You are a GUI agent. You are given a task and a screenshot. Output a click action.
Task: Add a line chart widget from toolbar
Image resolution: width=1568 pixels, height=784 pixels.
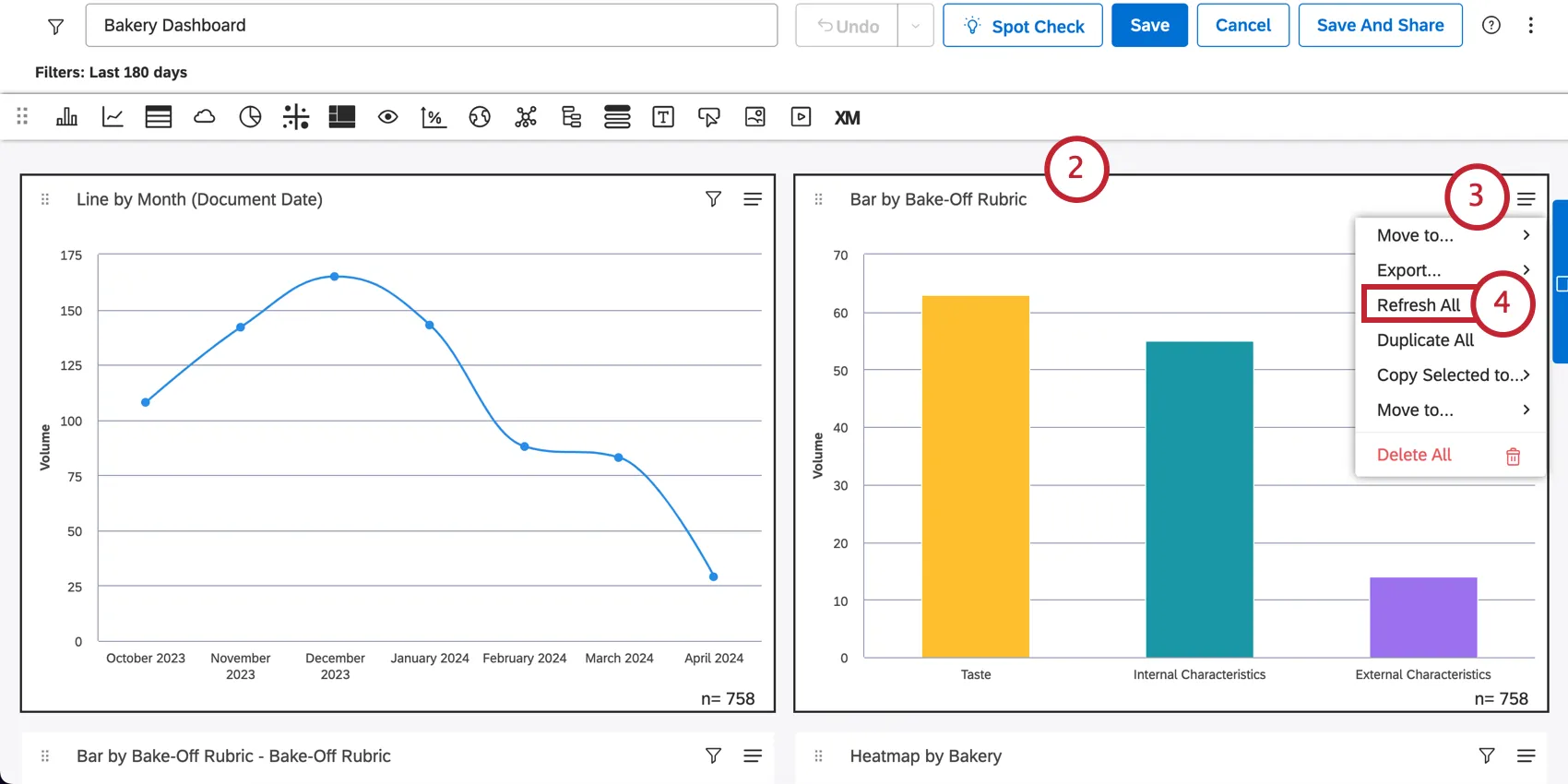(x=113, y=117)
